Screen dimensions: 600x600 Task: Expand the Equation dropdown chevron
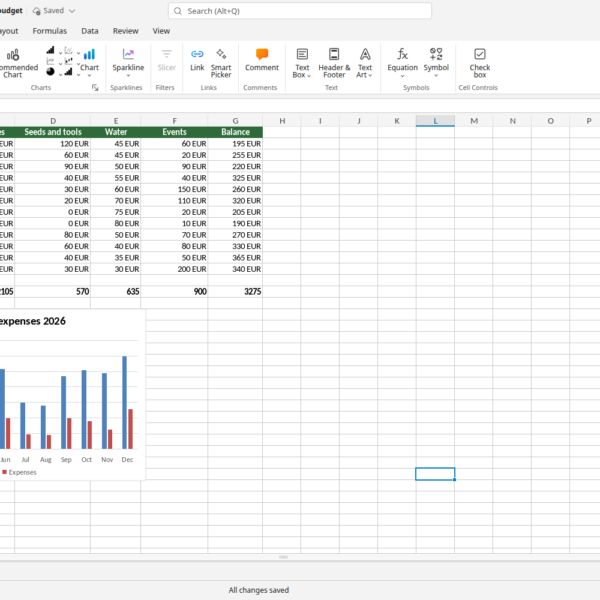[x=402, y=75]
